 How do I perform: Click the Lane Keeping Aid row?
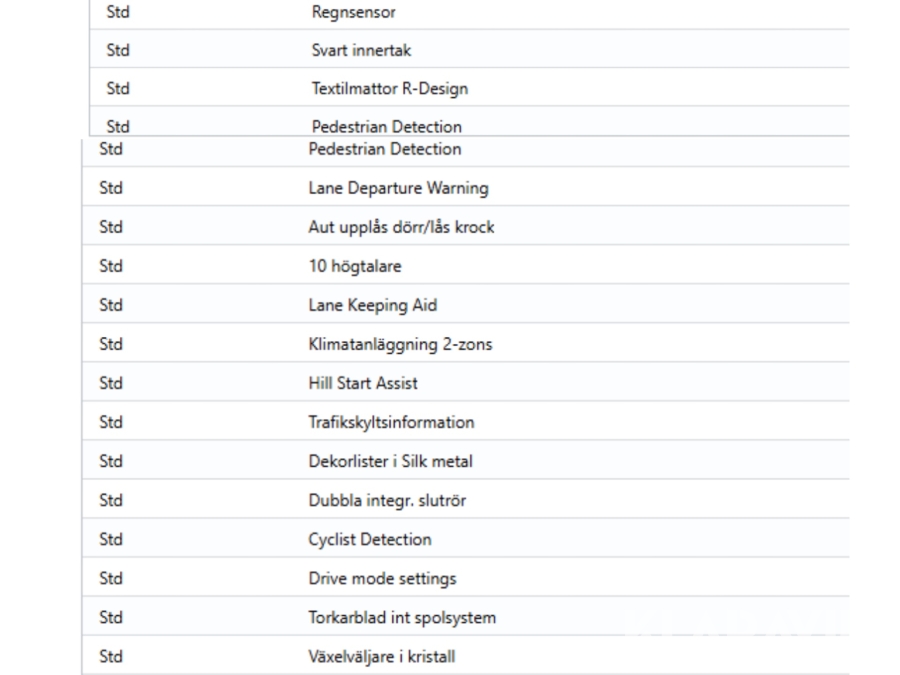tap(372, 305)
